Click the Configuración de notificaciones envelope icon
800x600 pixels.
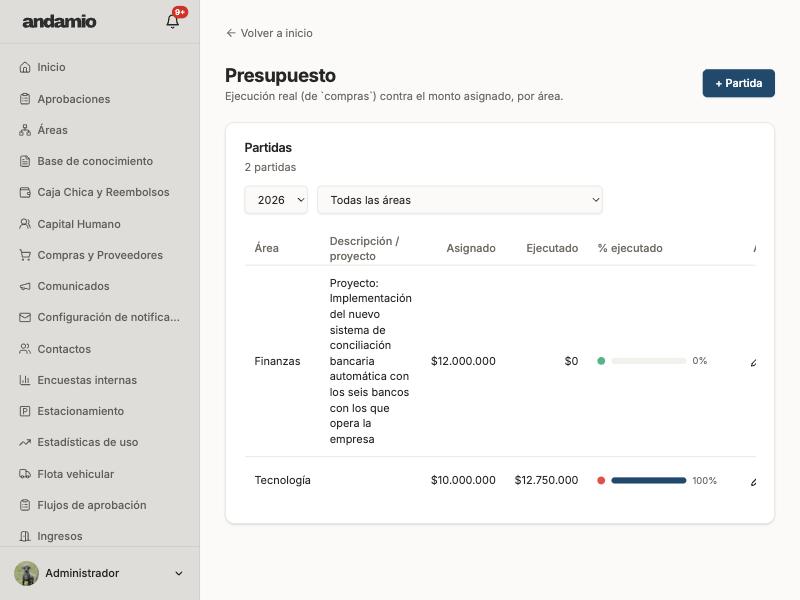pos(25,317)
